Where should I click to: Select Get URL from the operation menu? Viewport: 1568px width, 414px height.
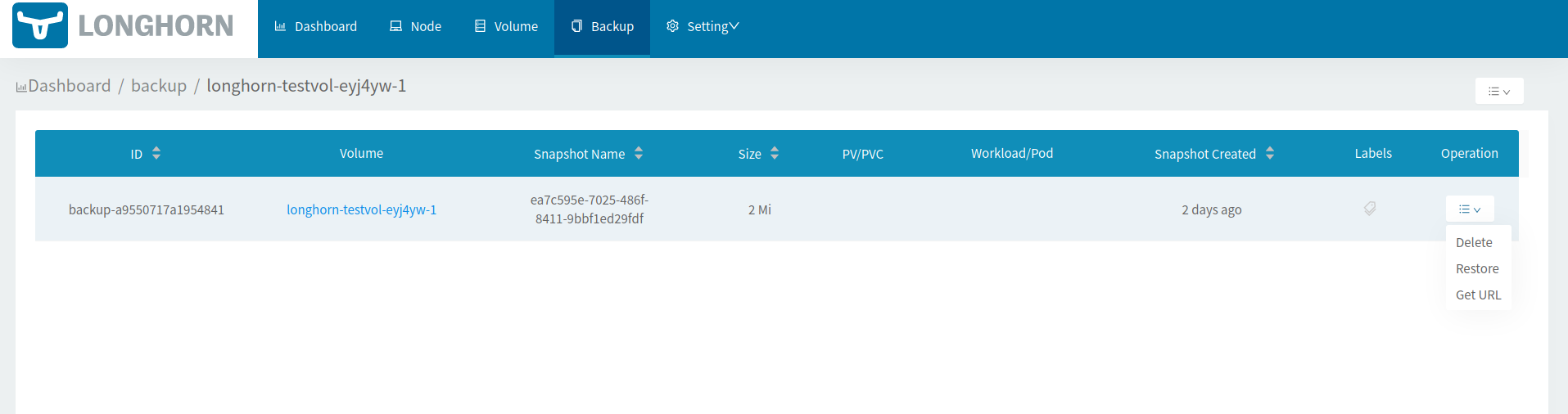[1478, 295]
